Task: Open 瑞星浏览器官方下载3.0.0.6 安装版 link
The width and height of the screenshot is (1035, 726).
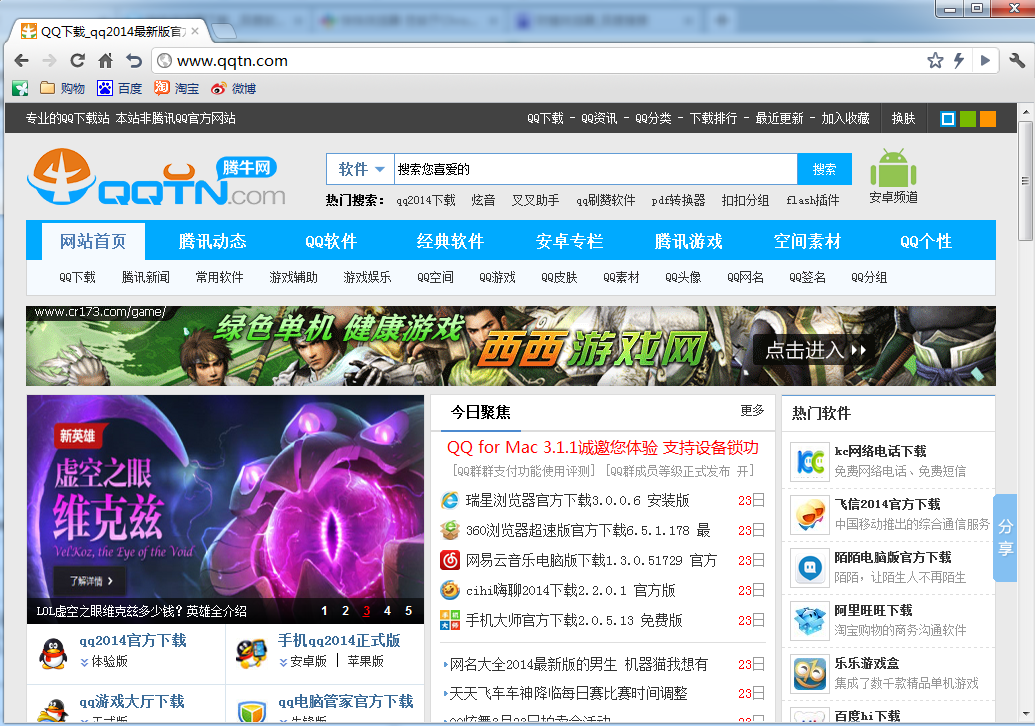Action: tap(578, 500)
